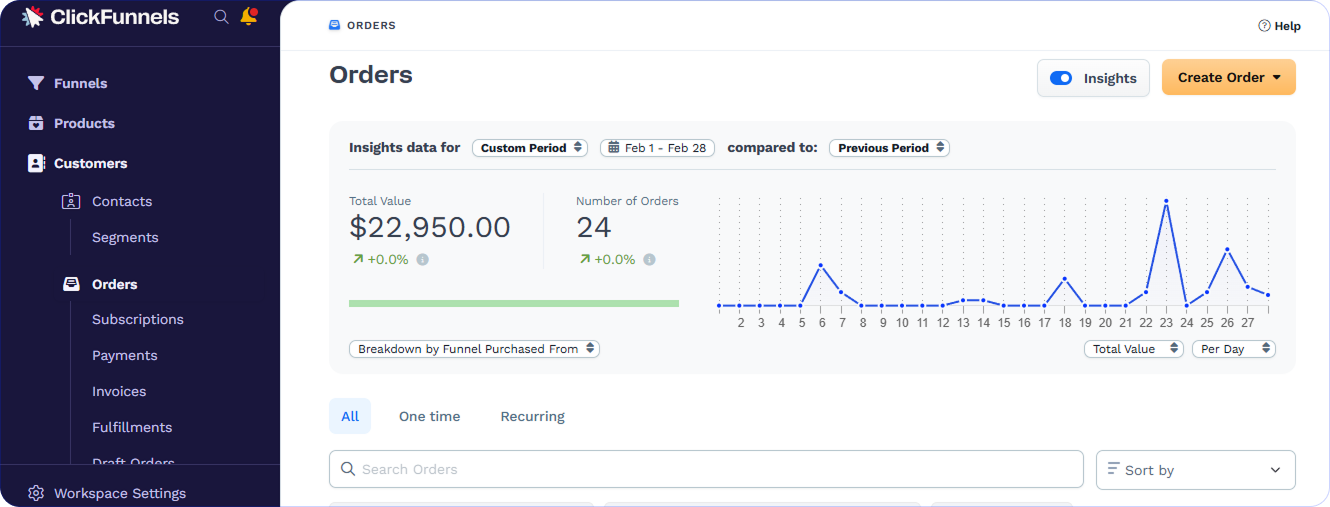This screenshot has height=507, width=1330.
Task: Open the Custom Period dropdown
Action: tap(530, 148)
